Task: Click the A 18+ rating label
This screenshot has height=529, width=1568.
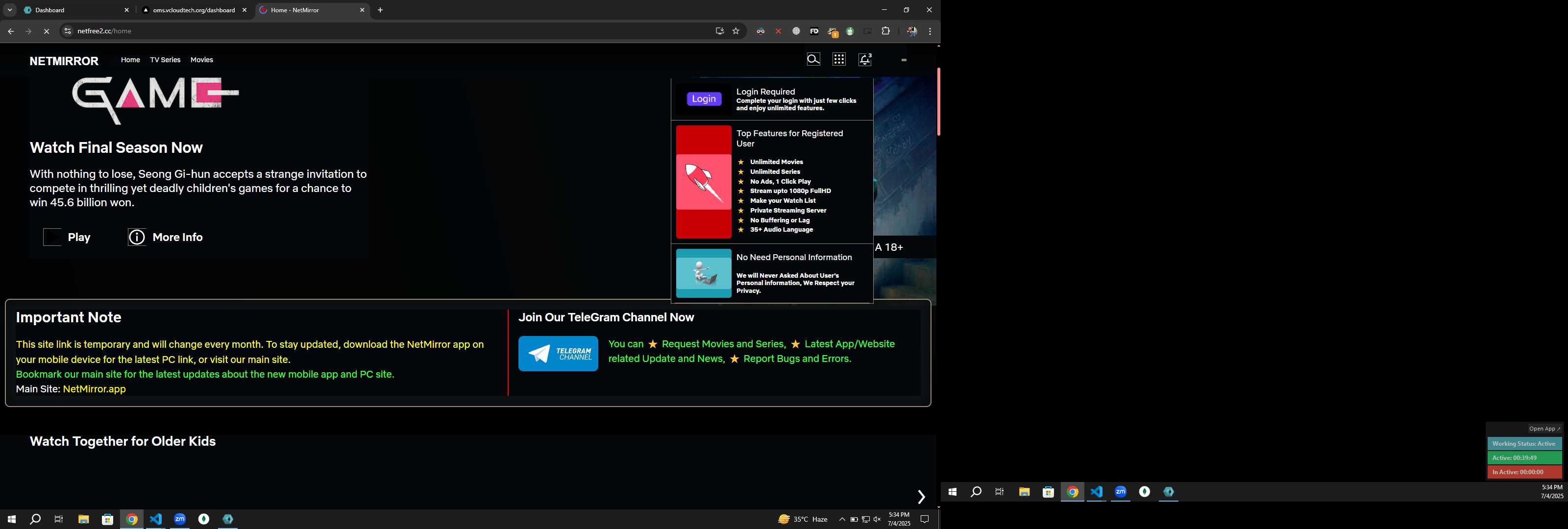Action: point(889,248)
